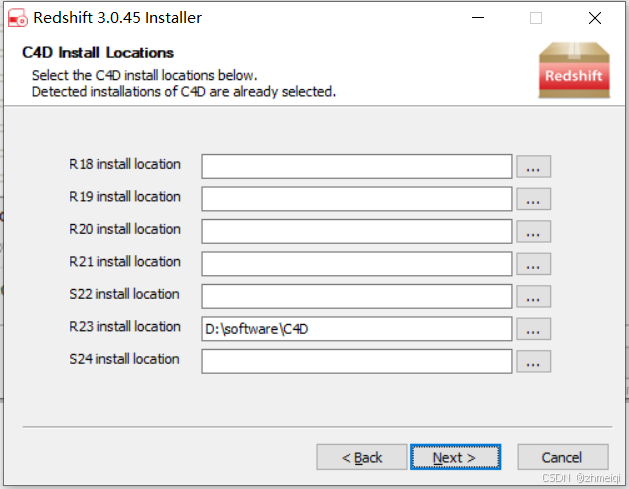Browse for R23 install location
Viewport: 629px width, 489px height.
(533, 329)
